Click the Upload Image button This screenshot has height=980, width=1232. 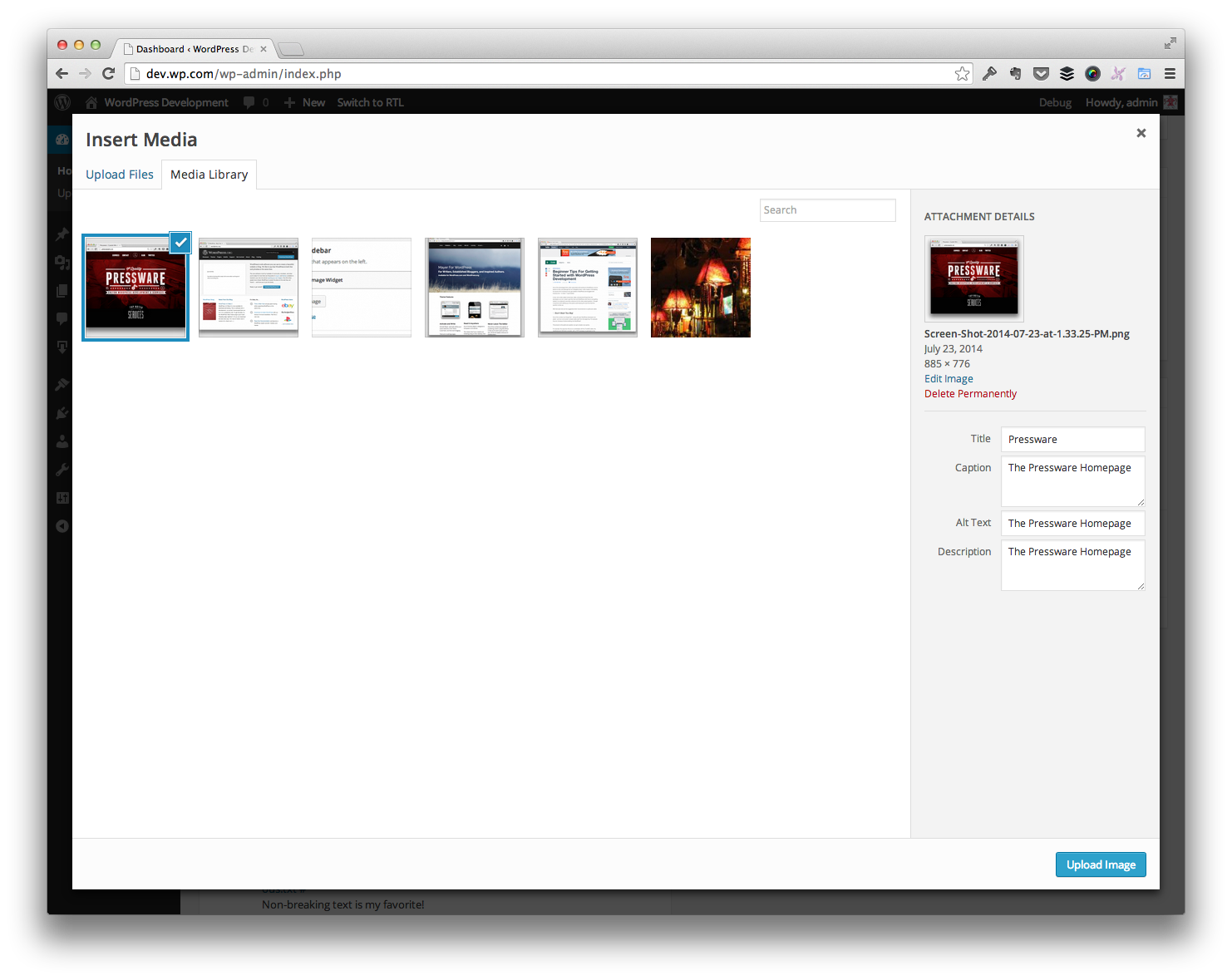point(1101,864)
